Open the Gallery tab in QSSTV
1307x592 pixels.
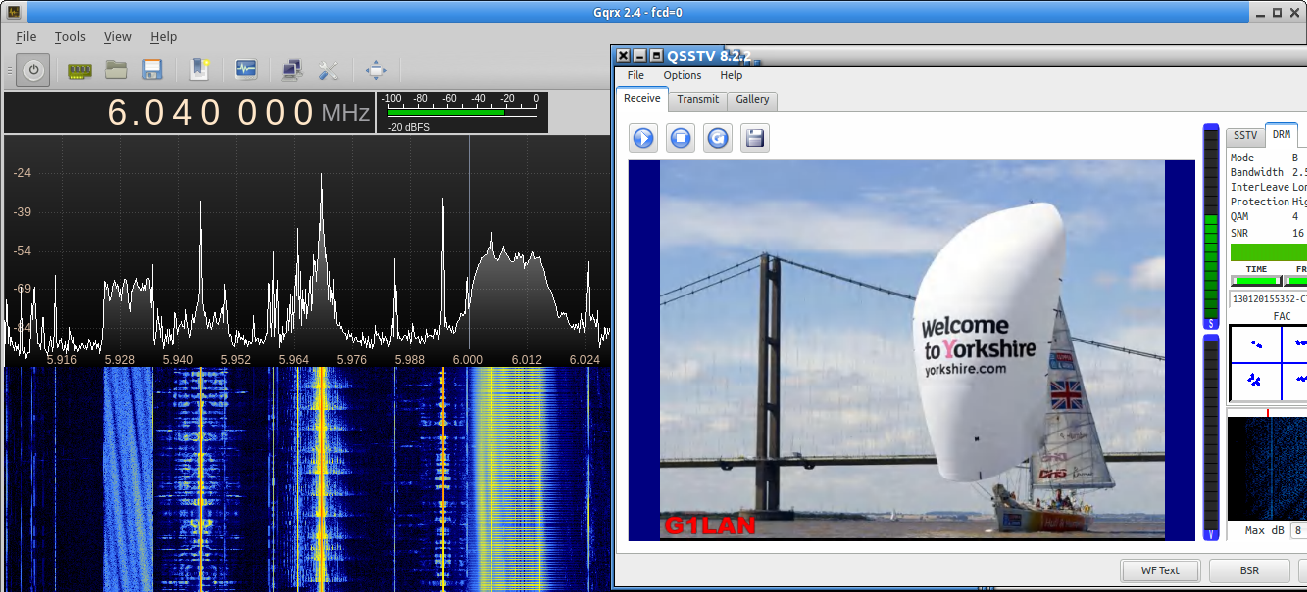tap(752, 100)
